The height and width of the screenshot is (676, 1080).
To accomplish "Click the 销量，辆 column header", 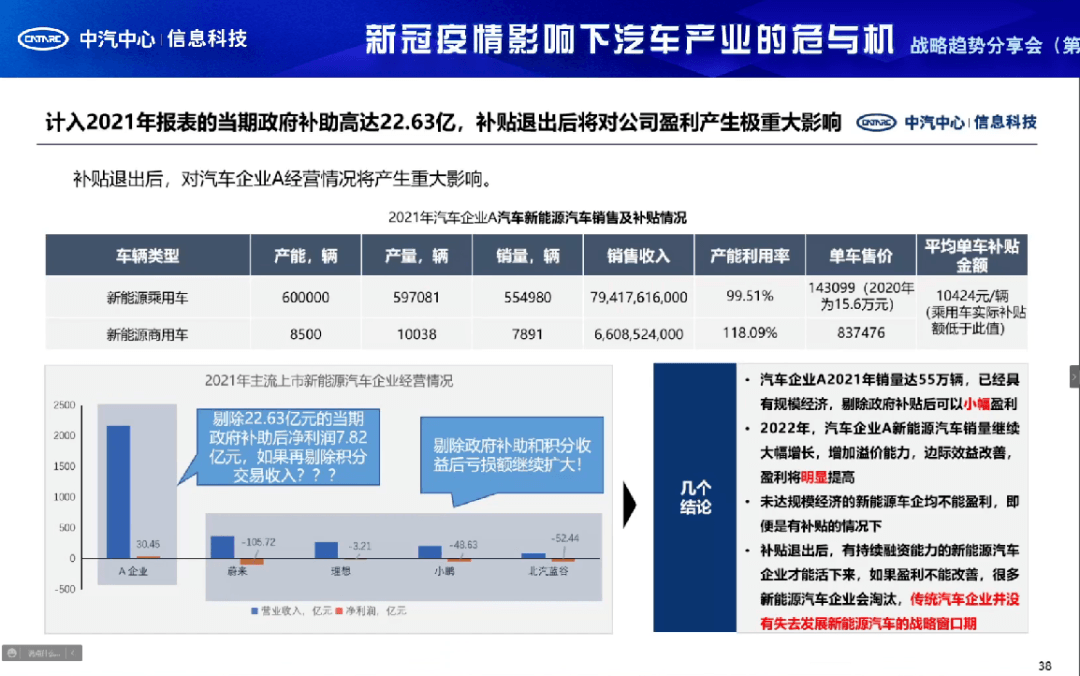I will [528, 256].
